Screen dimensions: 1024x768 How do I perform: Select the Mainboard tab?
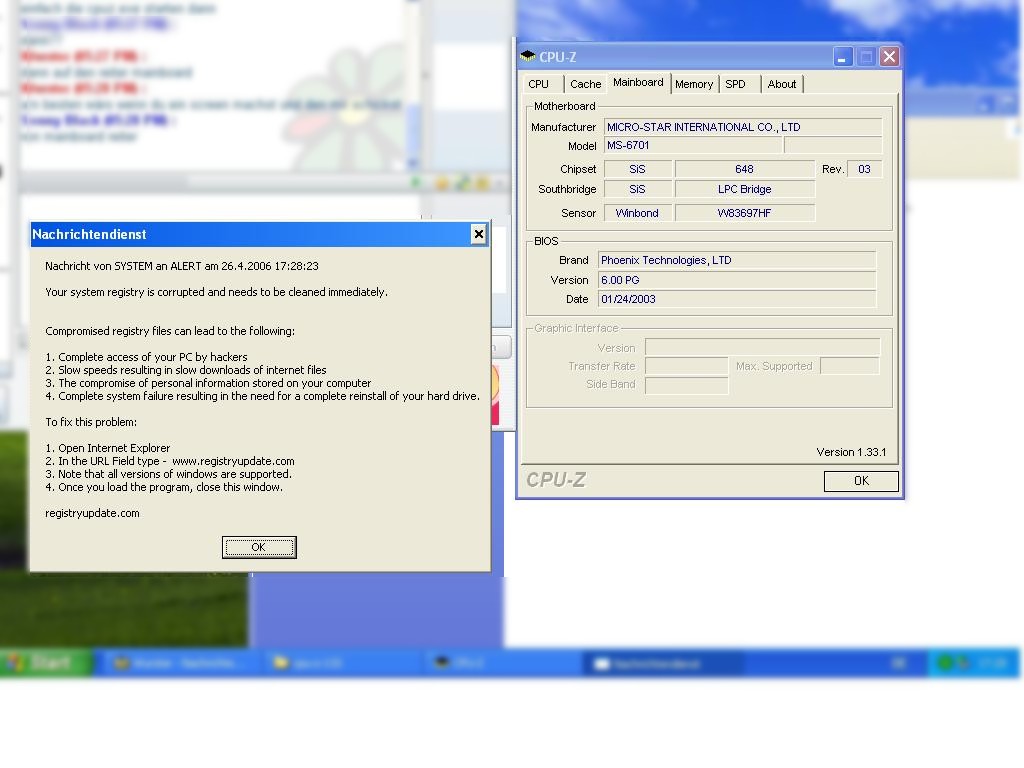pyautogui.click(x=638, y=83)
